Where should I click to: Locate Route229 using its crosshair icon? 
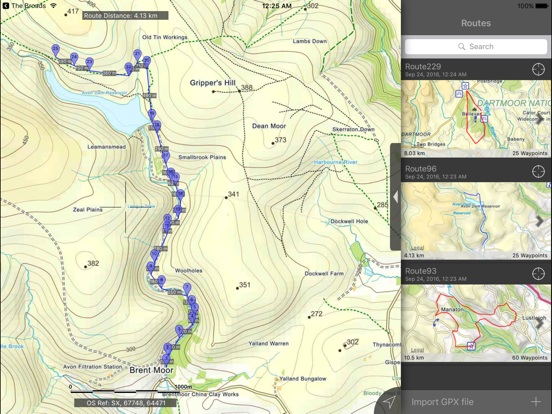click(x=538, y=69)
